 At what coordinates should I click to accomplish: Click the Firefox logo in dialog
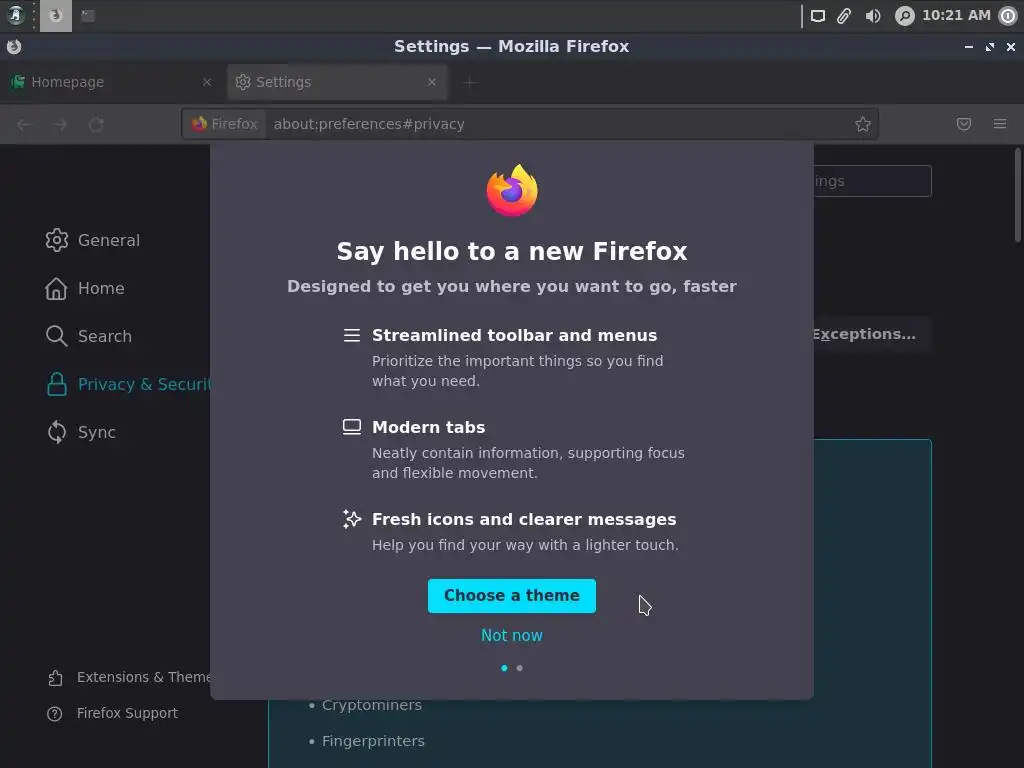pos(512,190)
